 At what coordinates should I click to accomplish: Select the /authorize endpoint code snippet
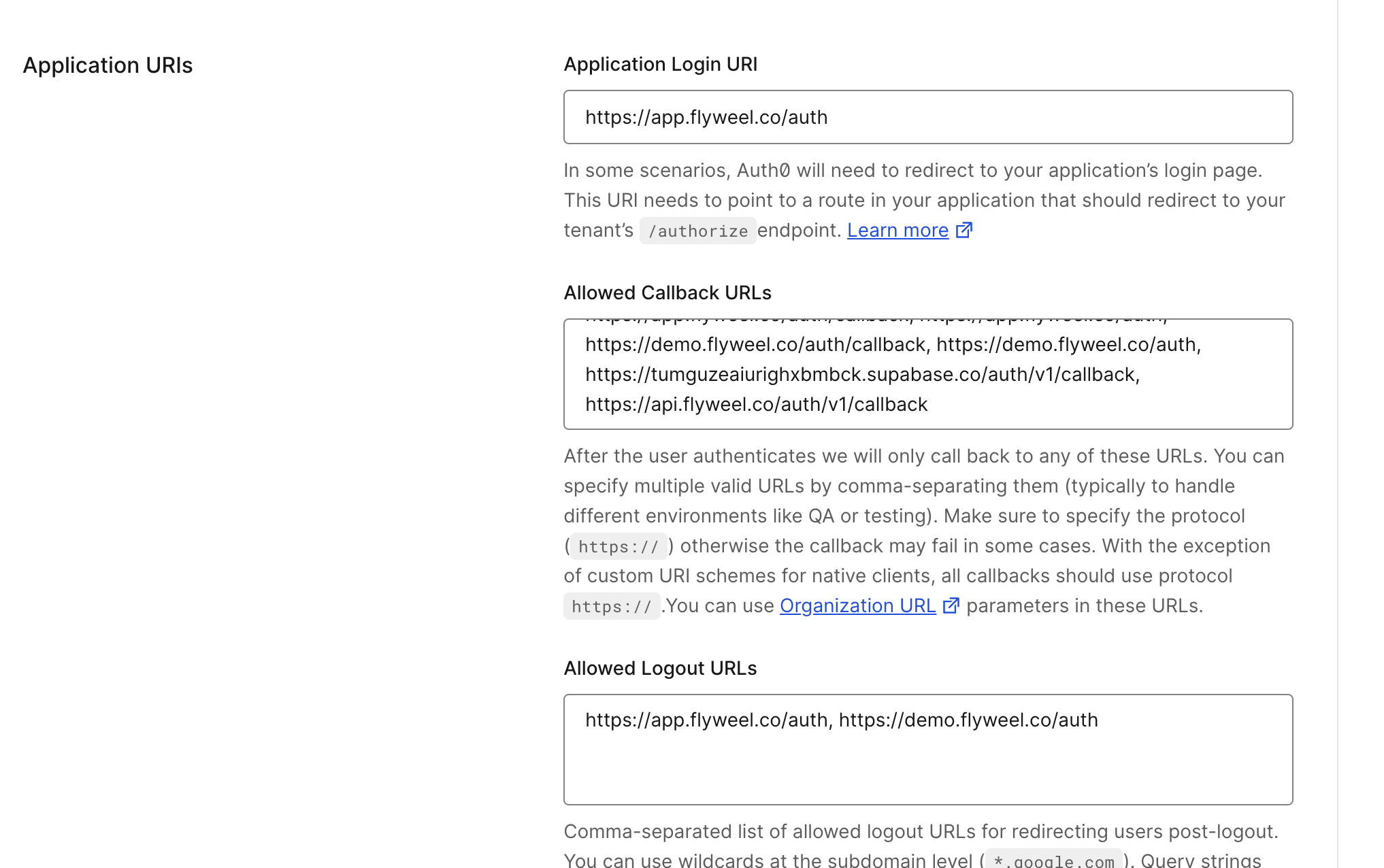click(x=697, y=231)
